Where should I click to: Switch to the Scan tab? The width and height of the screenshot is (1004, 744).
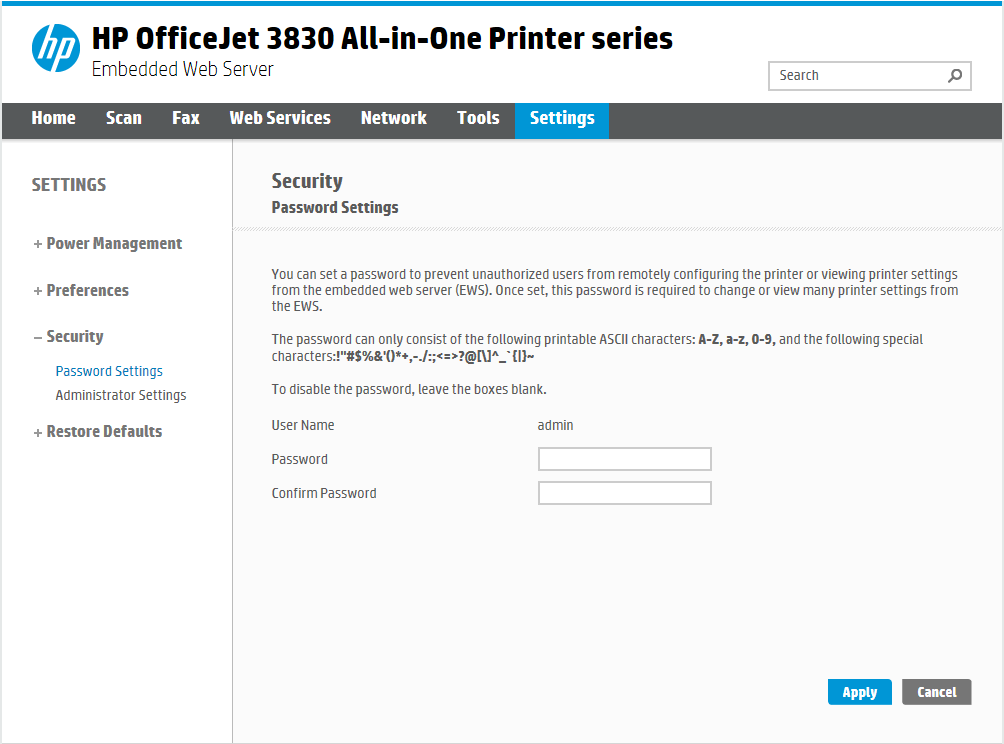click(124, 118)
